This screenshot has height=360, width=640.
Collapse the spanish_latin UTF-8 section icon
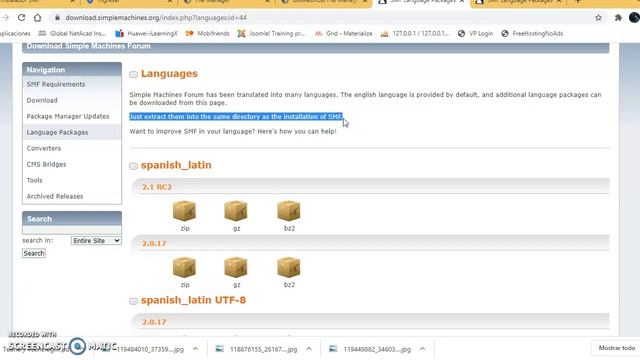click(x=133, y=301)
